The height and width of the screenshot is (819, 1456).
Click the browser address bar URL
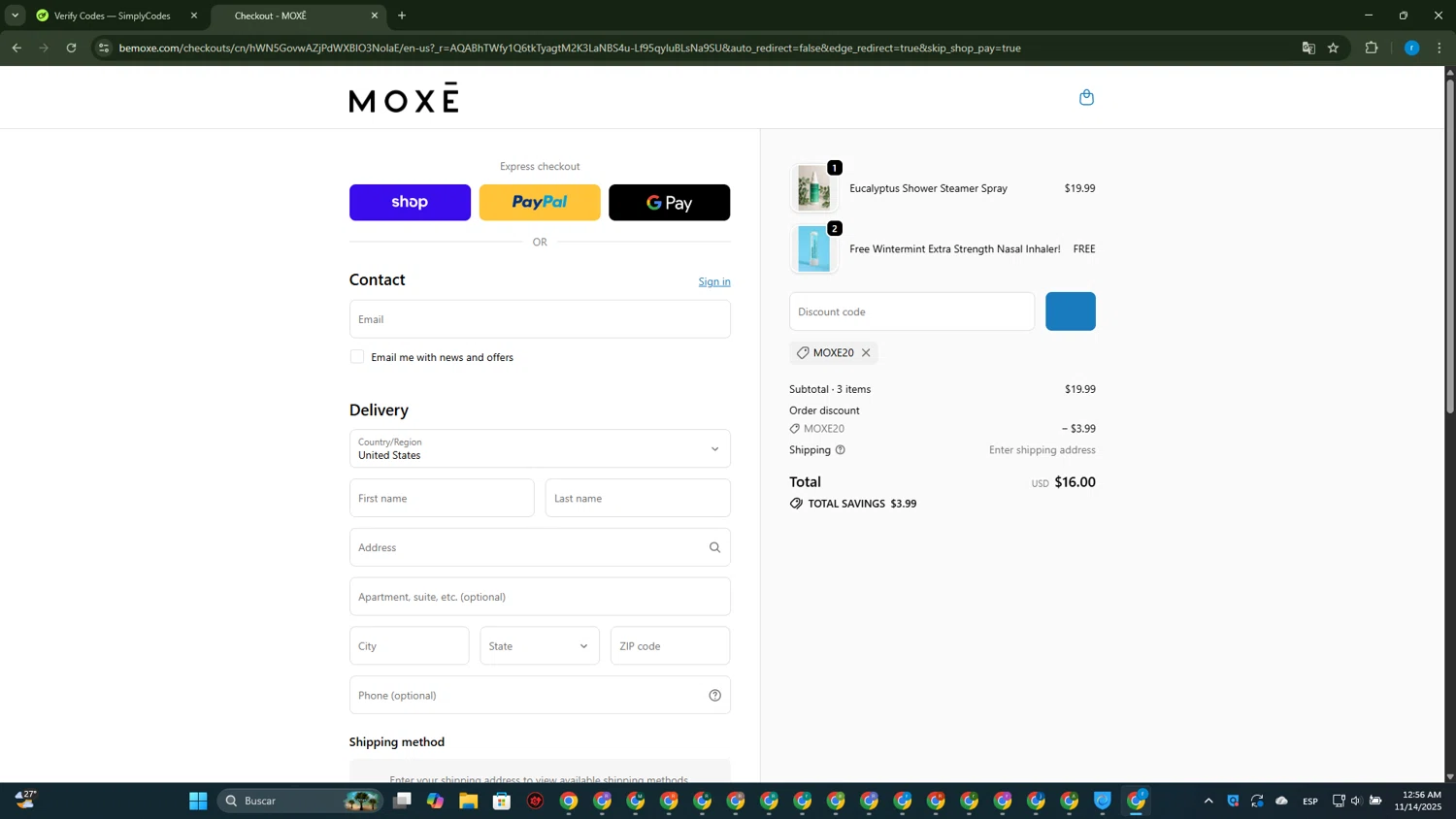tap(570, 48)
